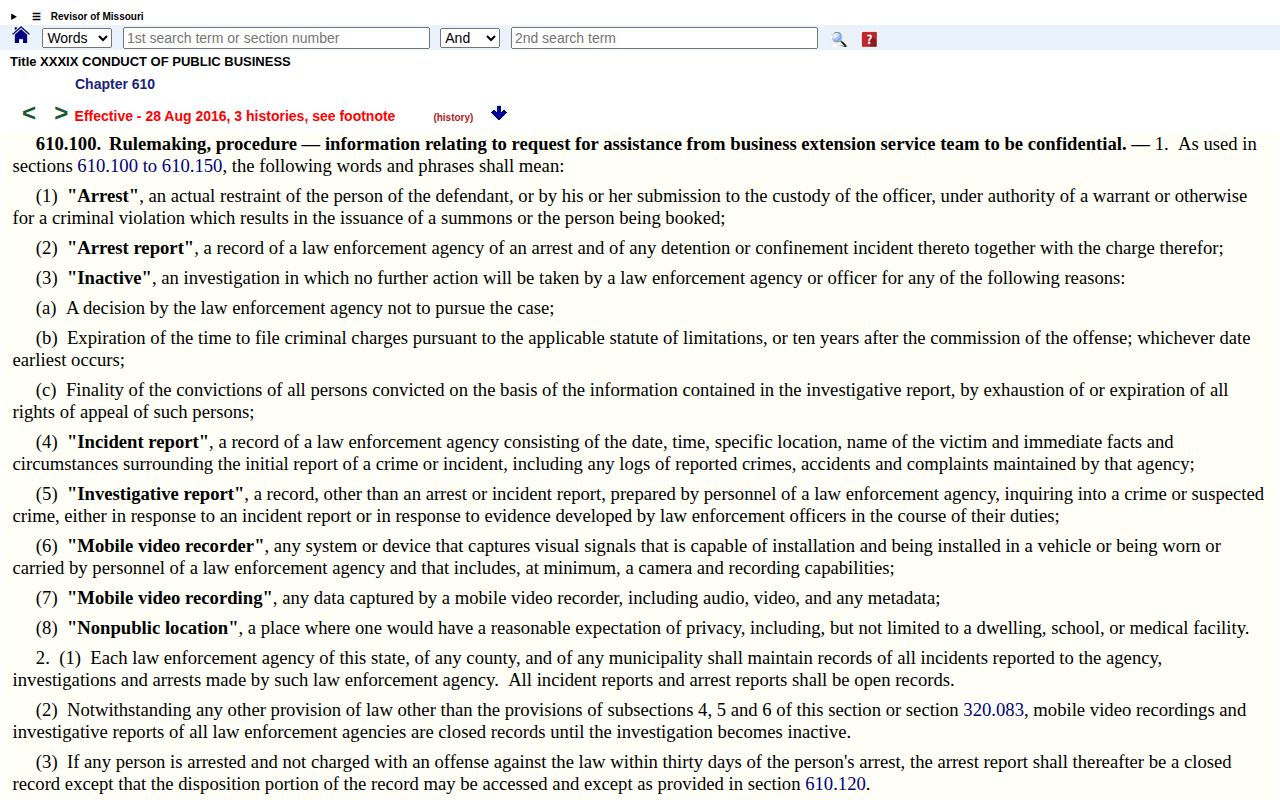Click the bold "Incident report" term
The width and height of the screenshot is (1280, 800).
138,442
